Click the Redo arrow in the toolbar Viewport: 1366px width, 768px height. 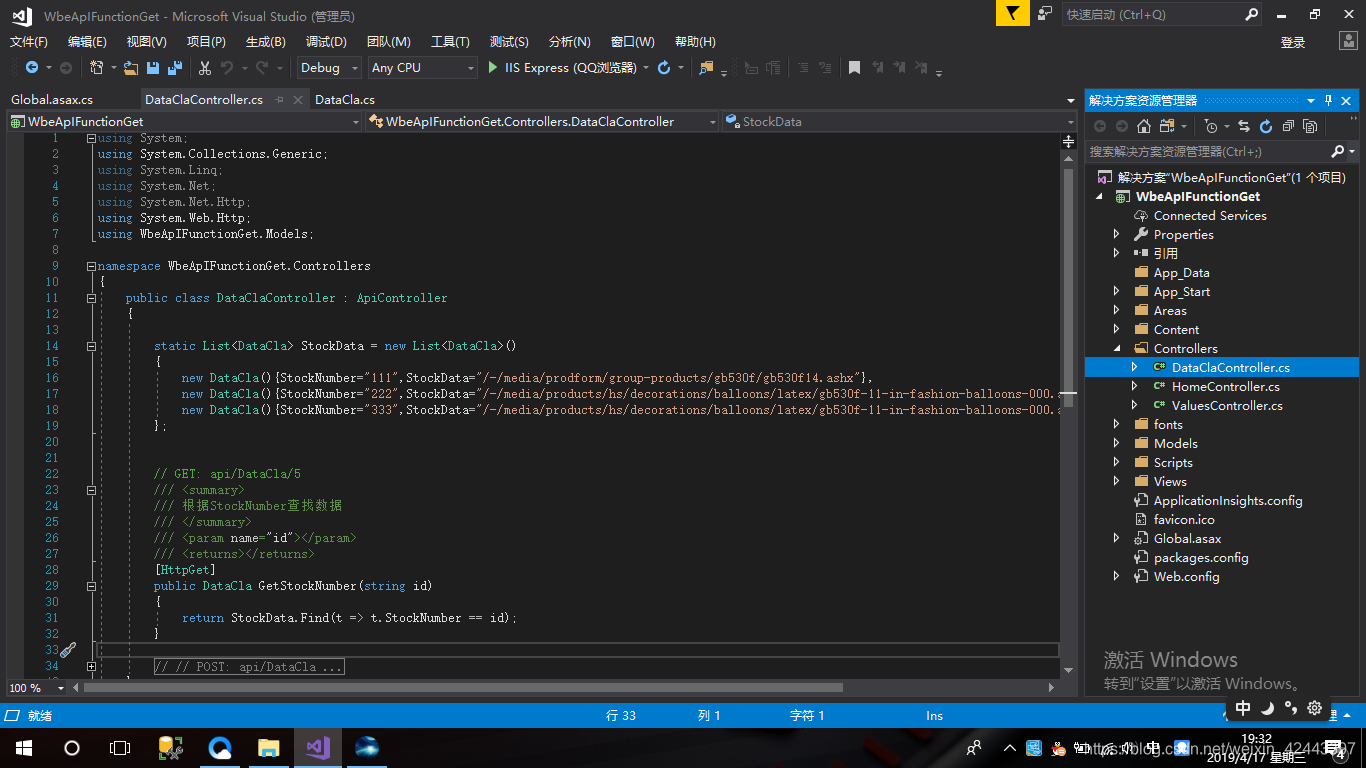pyautogui.click(x=262, y=68)
